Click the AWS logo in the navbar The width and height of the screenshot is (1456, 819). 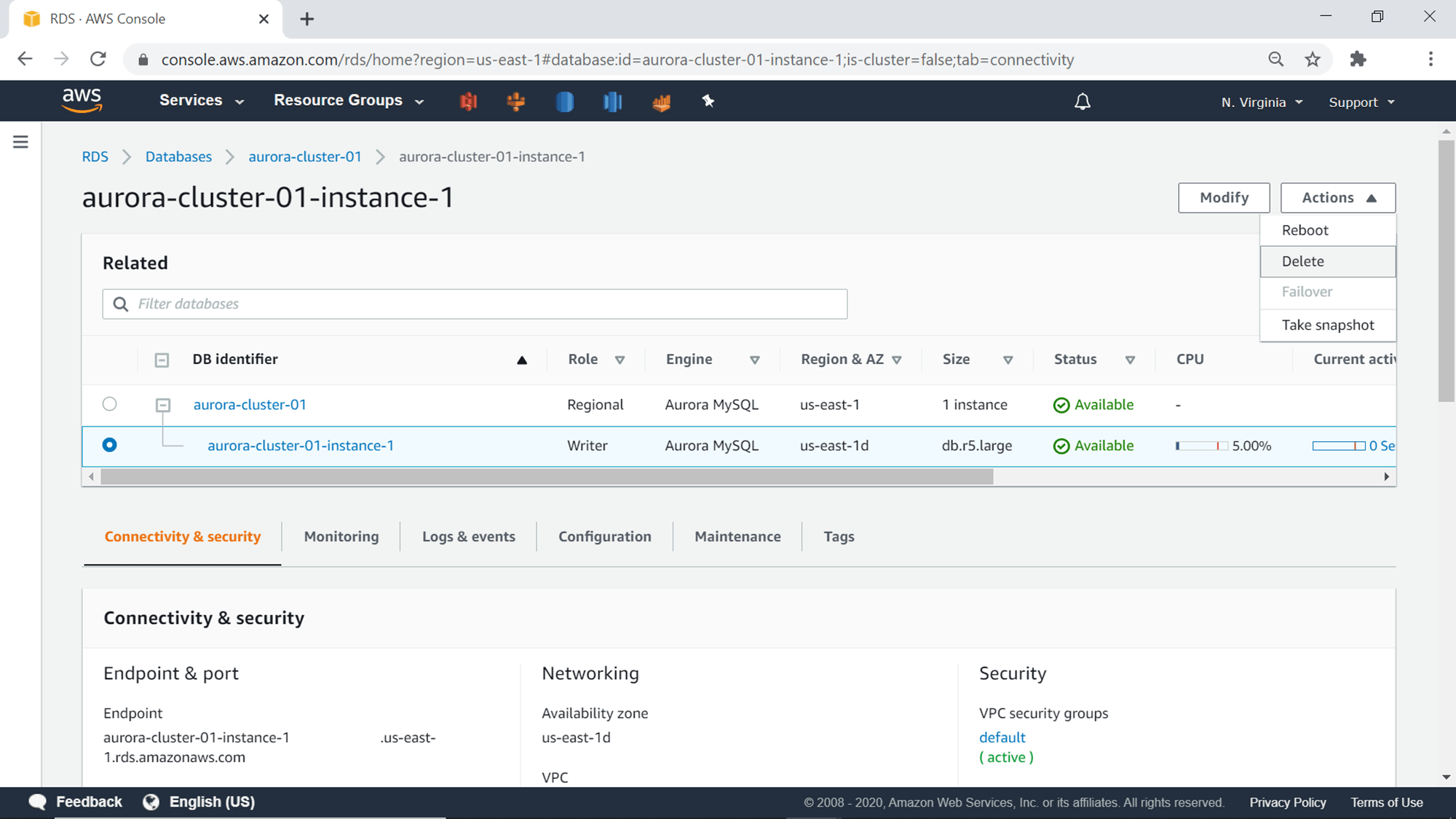pos(82,100)
